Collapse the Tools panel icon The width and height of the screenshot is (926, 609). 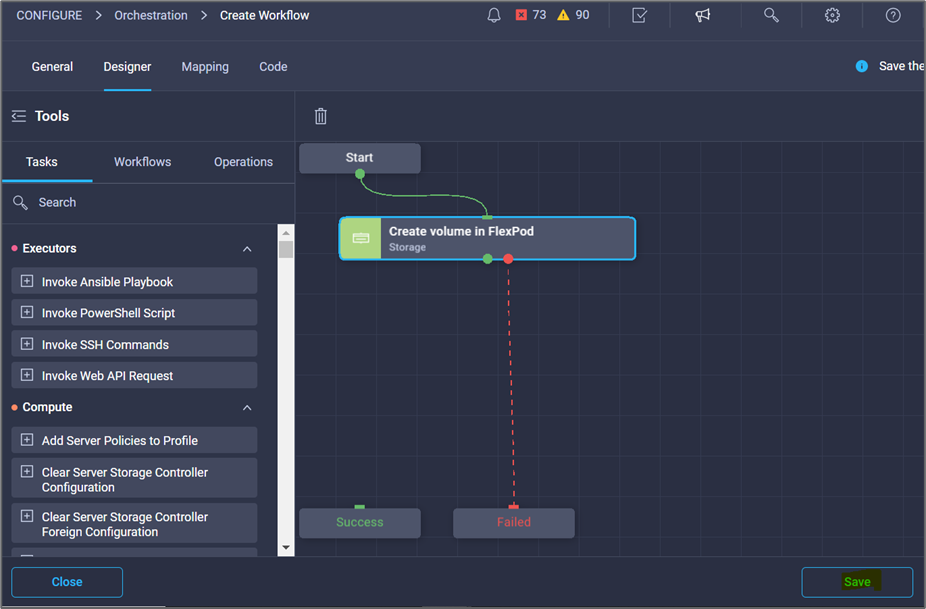[x=19, y=116]
